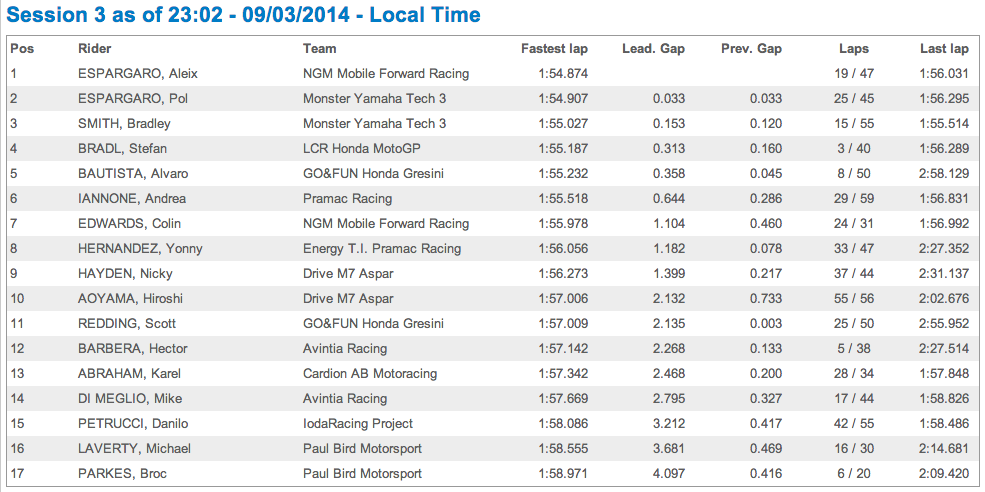Click team Cardion AB Motoracing
This screenshot has width=985, height=492.
pyautogui.click(x=370, y=374)
